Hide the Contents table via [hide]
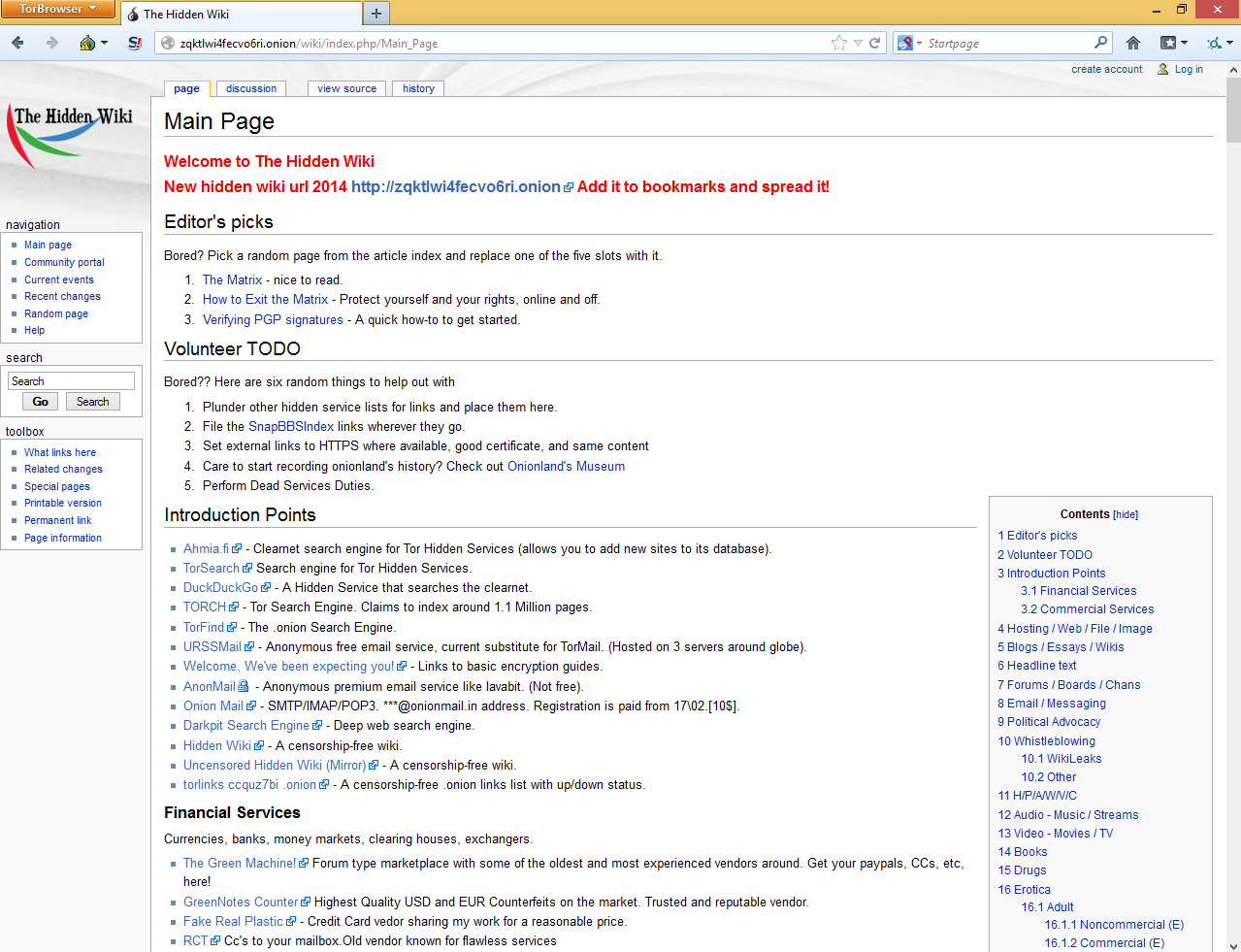This screenshot has width=1241, height=952. [1126, 514]
